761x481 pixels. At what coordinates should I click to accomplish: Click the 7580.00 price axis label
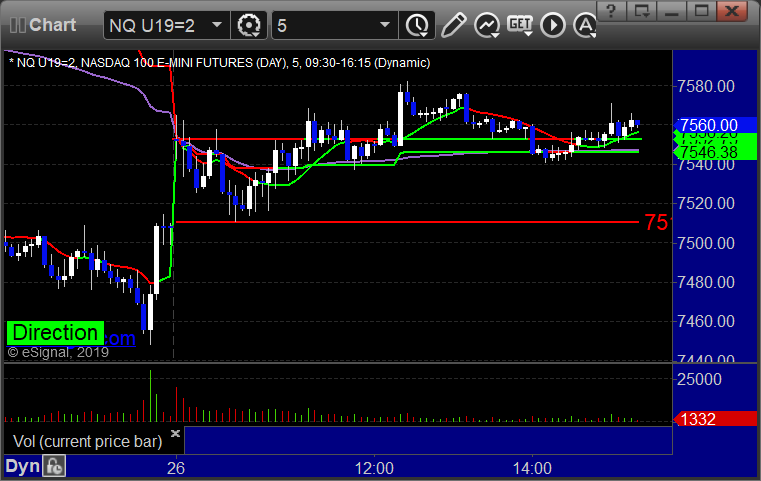pos(706,86)
